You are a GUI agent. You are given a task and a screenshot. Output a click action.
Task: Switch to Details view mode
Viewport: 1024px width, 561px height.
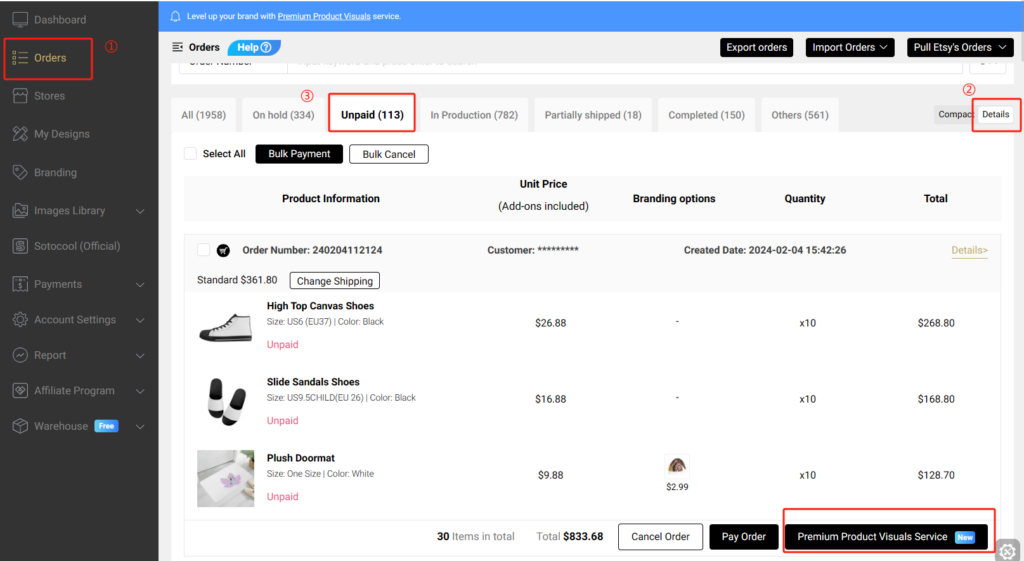pyautogui.click(x=995, y=114)
